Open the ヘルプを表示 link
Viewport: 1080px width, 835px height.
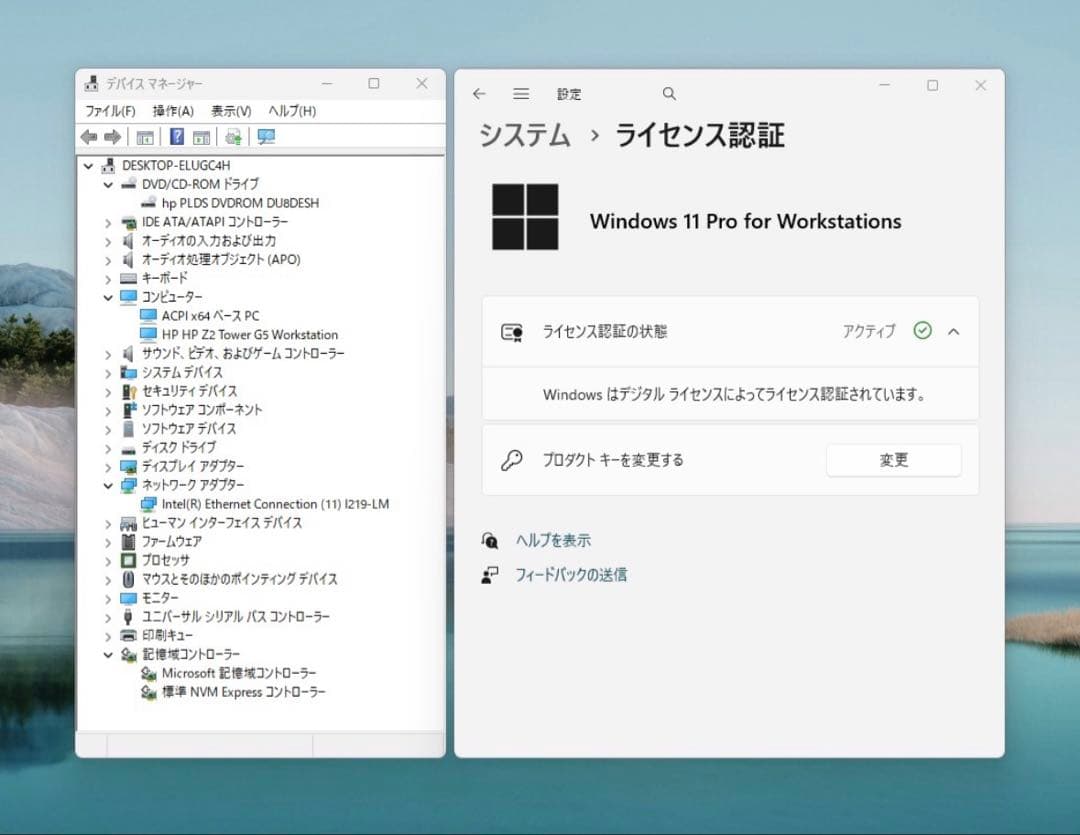556,540
